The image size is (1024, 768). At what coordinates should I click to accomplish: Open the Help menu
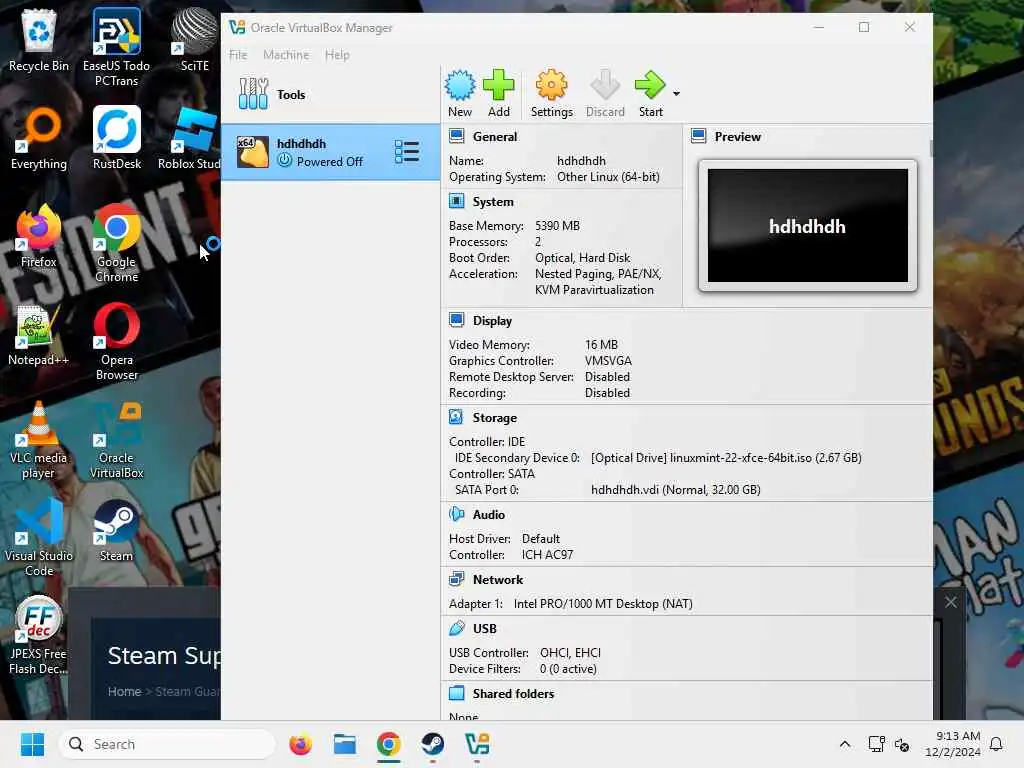point(337,55)
